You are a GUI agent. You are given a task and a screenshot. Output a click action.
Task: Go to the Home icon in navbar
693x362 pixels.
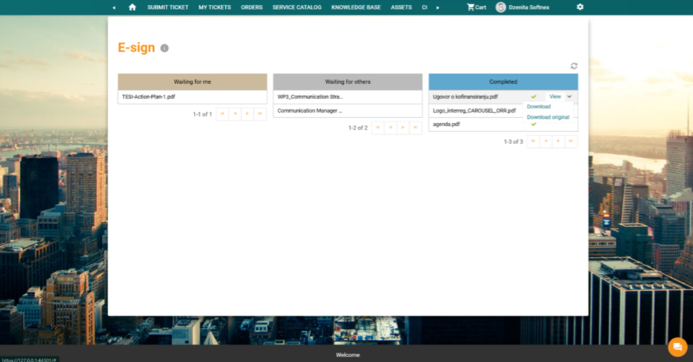pos(132,7)
